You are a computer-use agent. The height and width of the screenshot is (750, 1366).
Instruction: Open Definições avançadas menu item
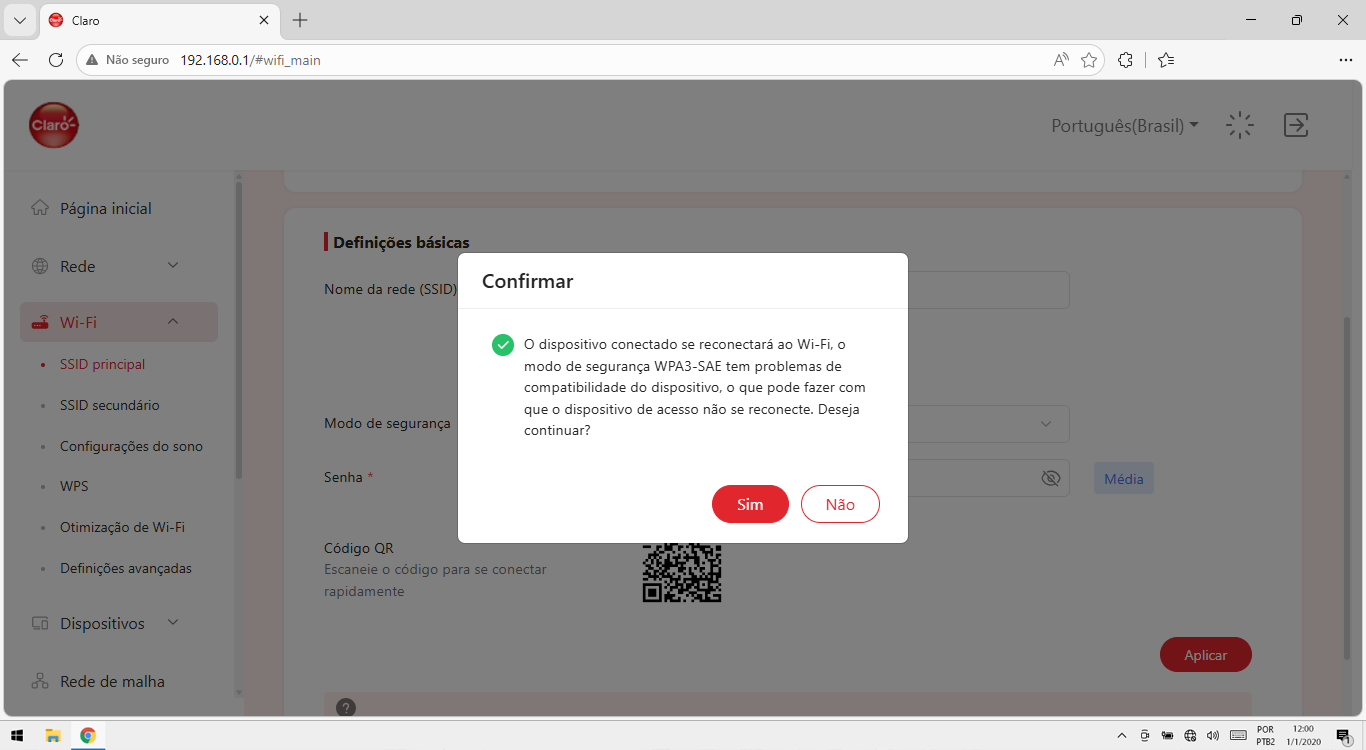click(126, 568)
